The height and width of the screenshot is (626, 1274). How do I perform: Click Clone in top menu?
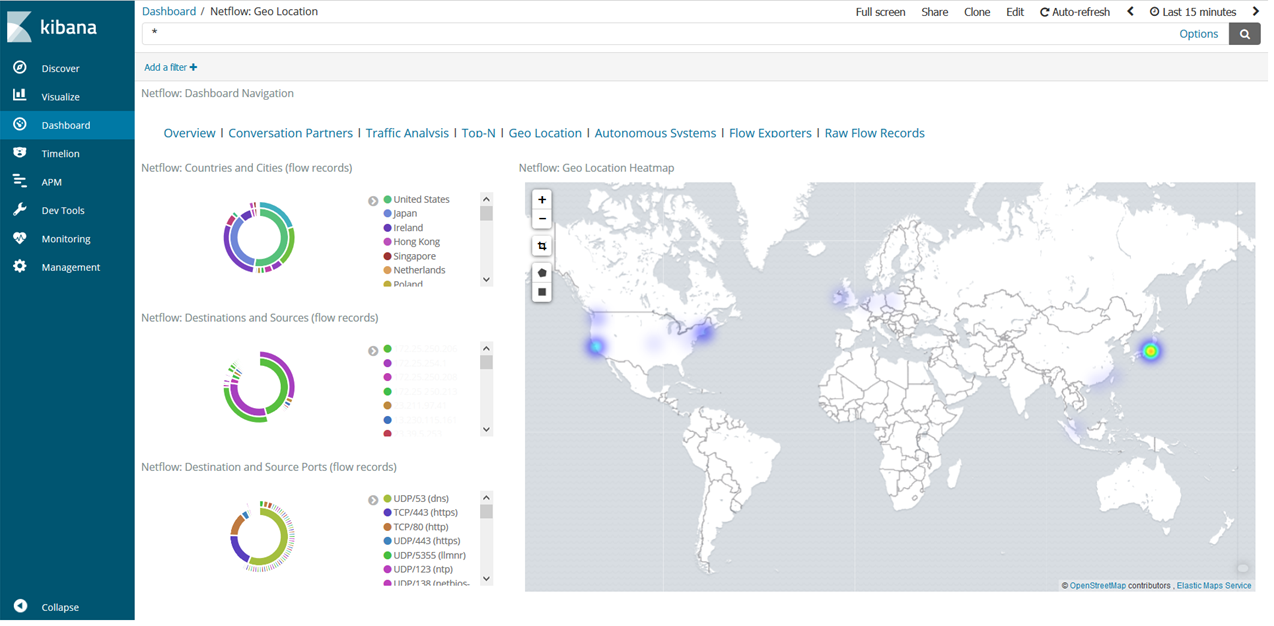977,12
